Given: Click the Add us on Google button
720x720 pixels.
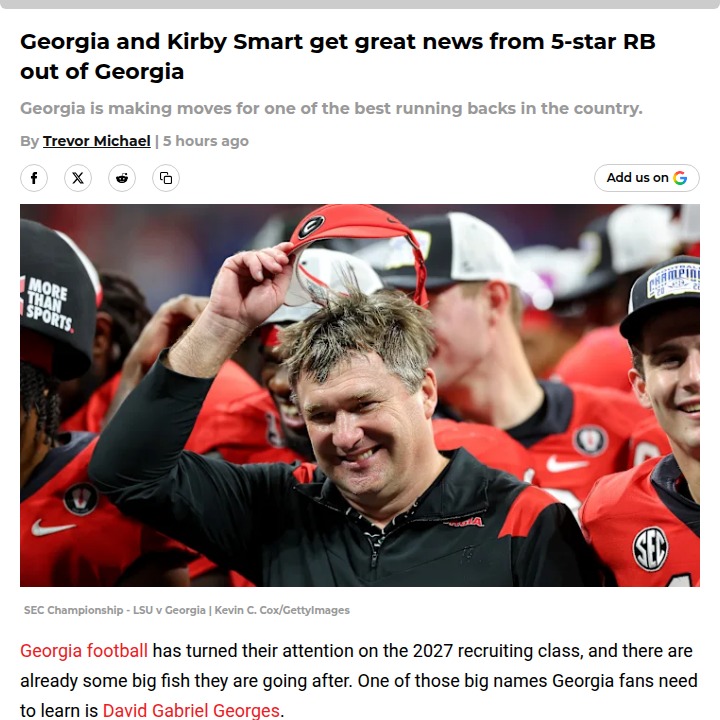Looking at the screenshot, I should point(647,178).
